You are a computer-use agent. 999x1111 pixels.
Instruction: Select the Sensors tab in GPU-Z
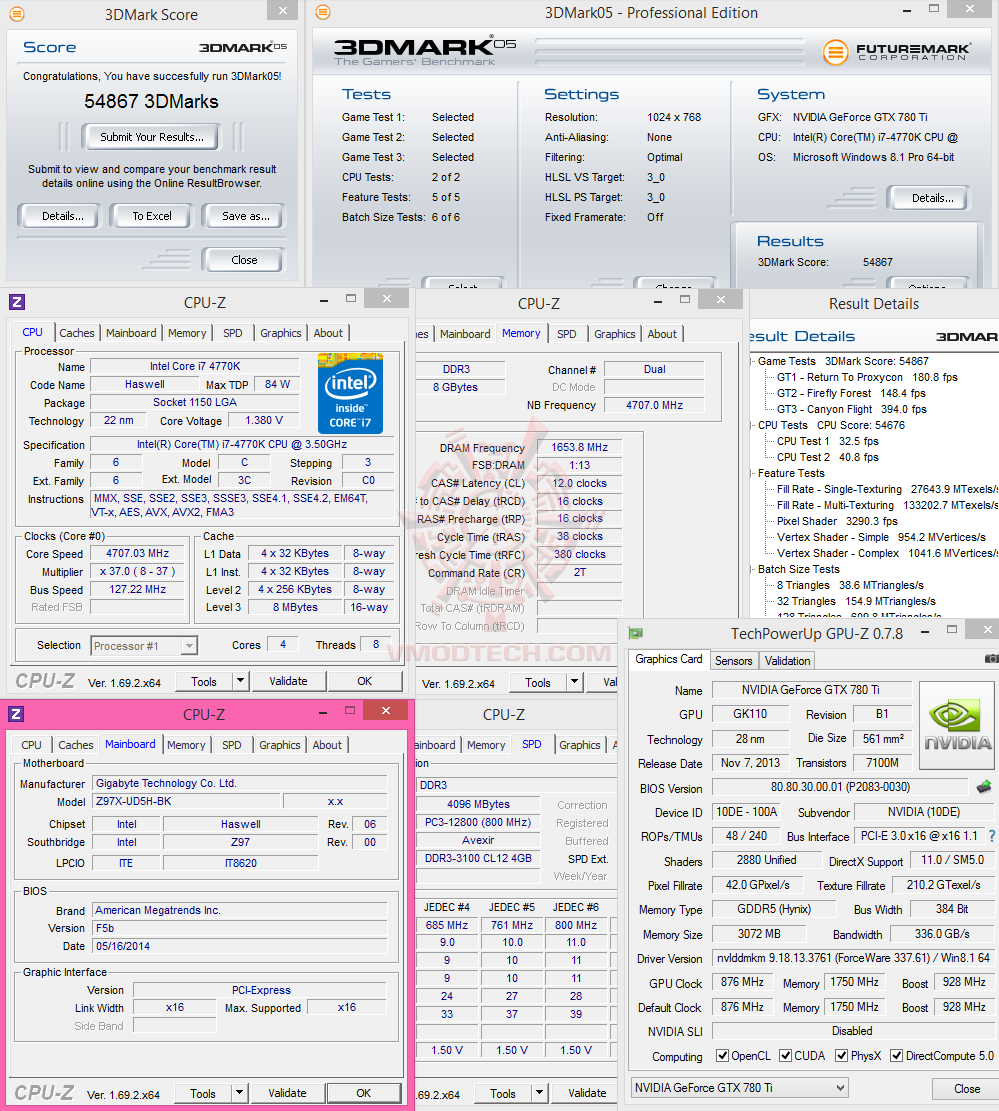pos(733,660)
